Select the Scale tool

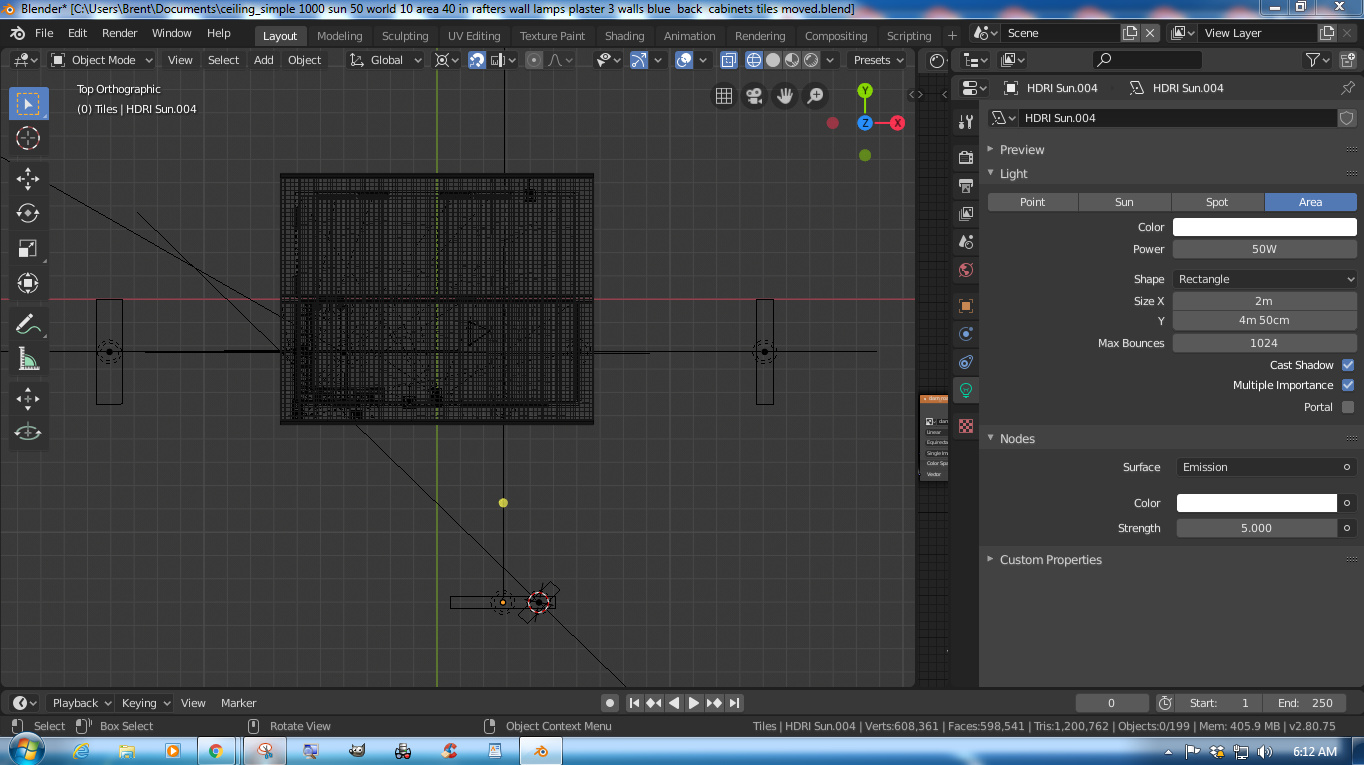point(28,249)
